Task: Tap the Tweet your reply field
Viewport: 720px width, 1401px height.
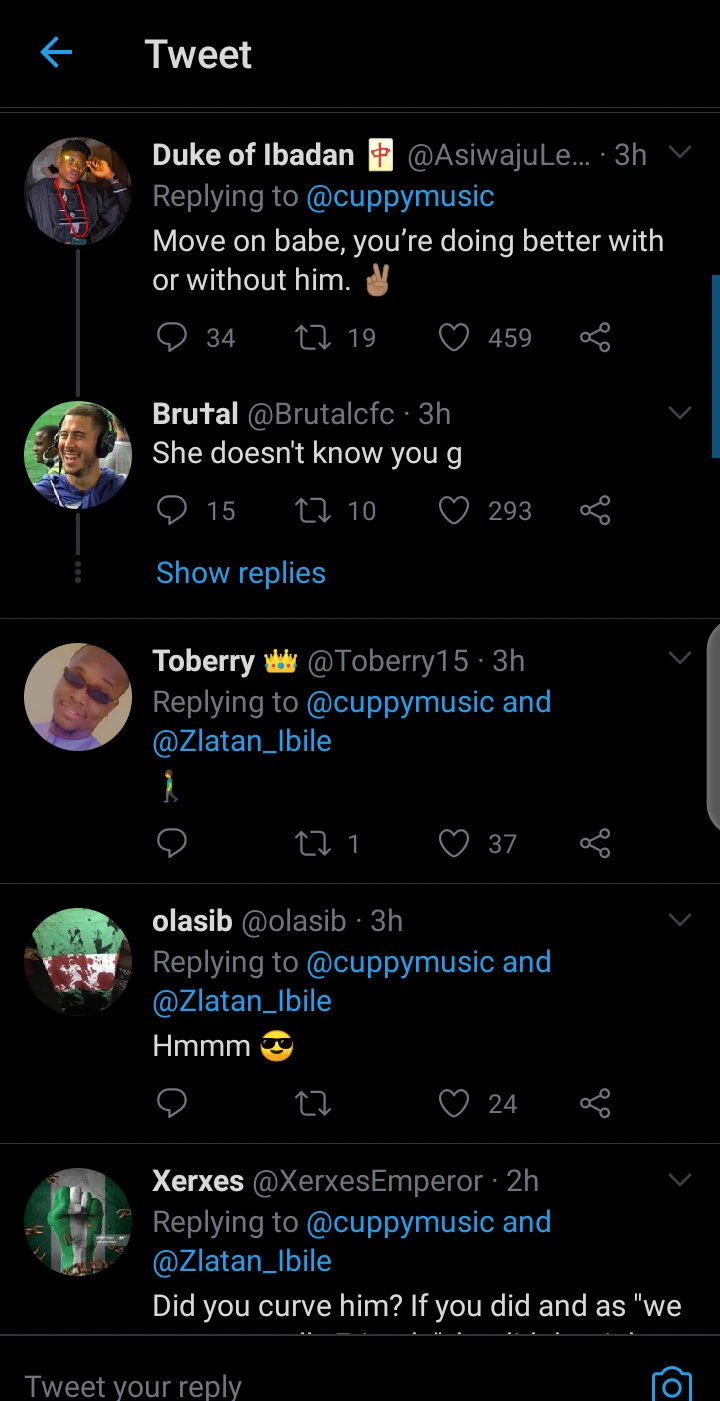Action: pyautogui.click(x=300, y=1385)
